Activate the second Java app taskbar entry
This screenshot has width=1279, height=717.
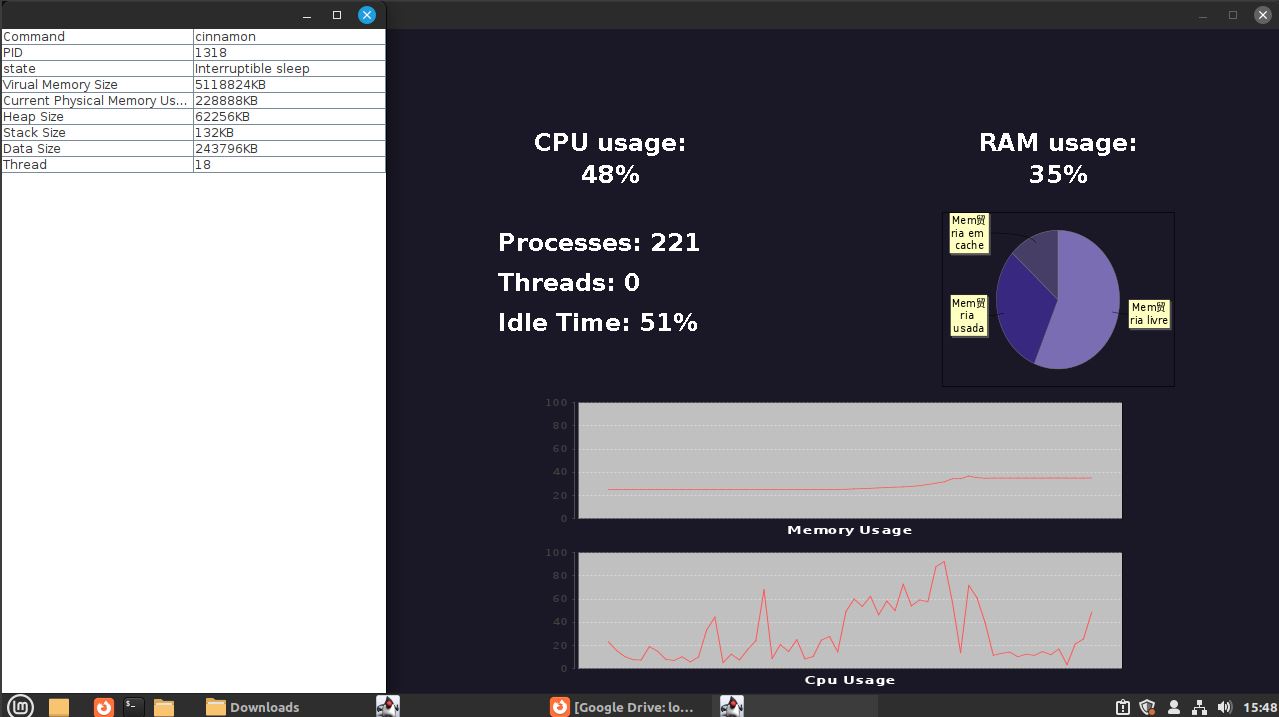(x=731, y=706)
